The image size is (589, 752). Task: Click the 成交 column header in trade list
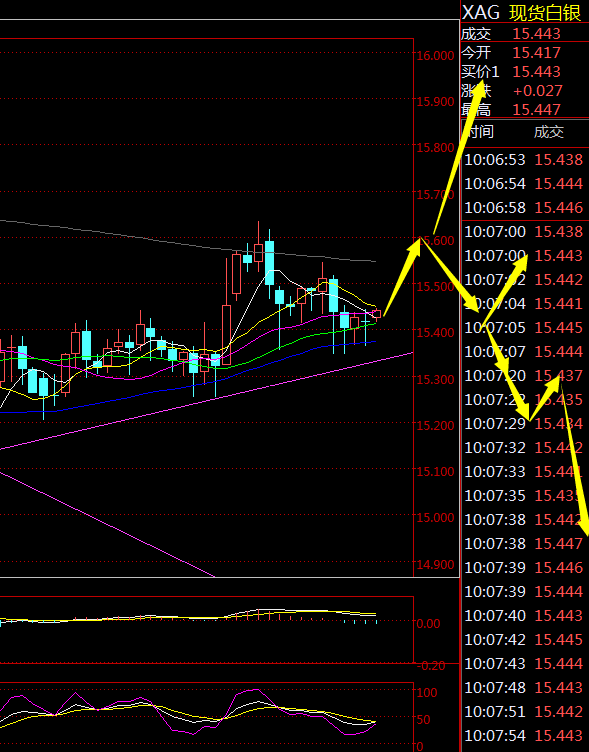pos(549,132)
